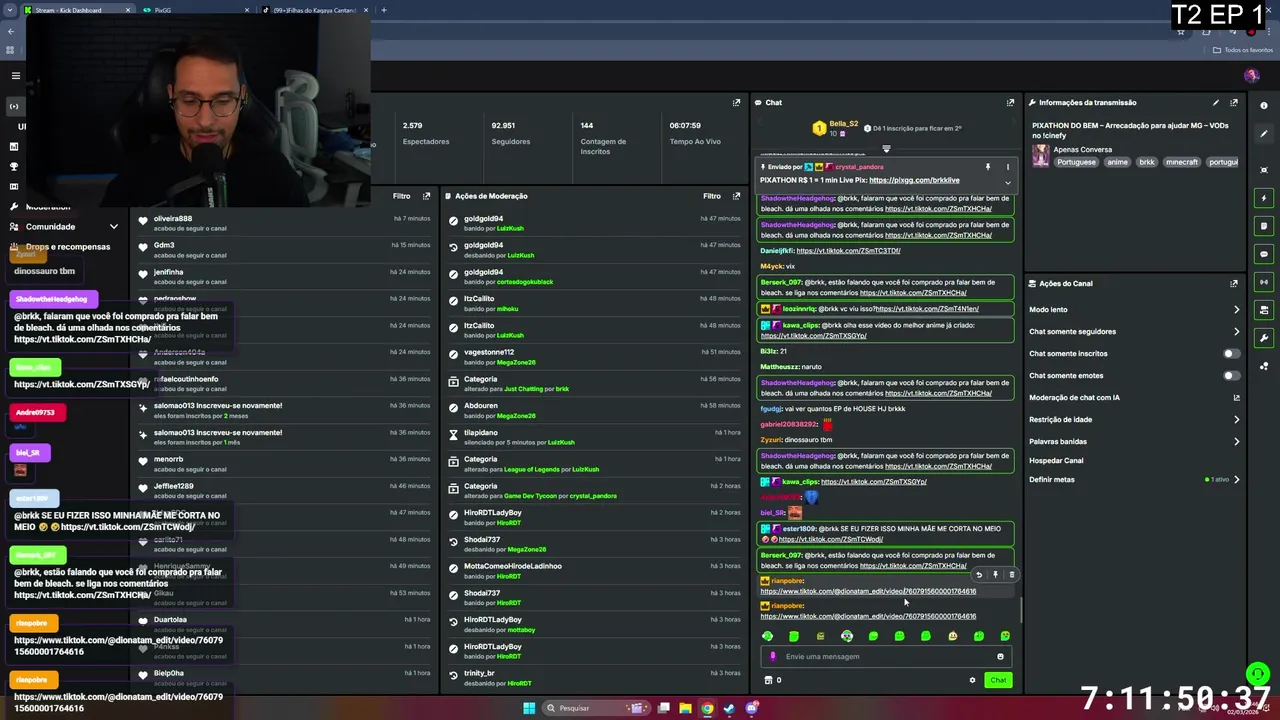Open Filtro in the activity feed panel
This screenshot has height=720, width=1280.
(x=402, y=196)
